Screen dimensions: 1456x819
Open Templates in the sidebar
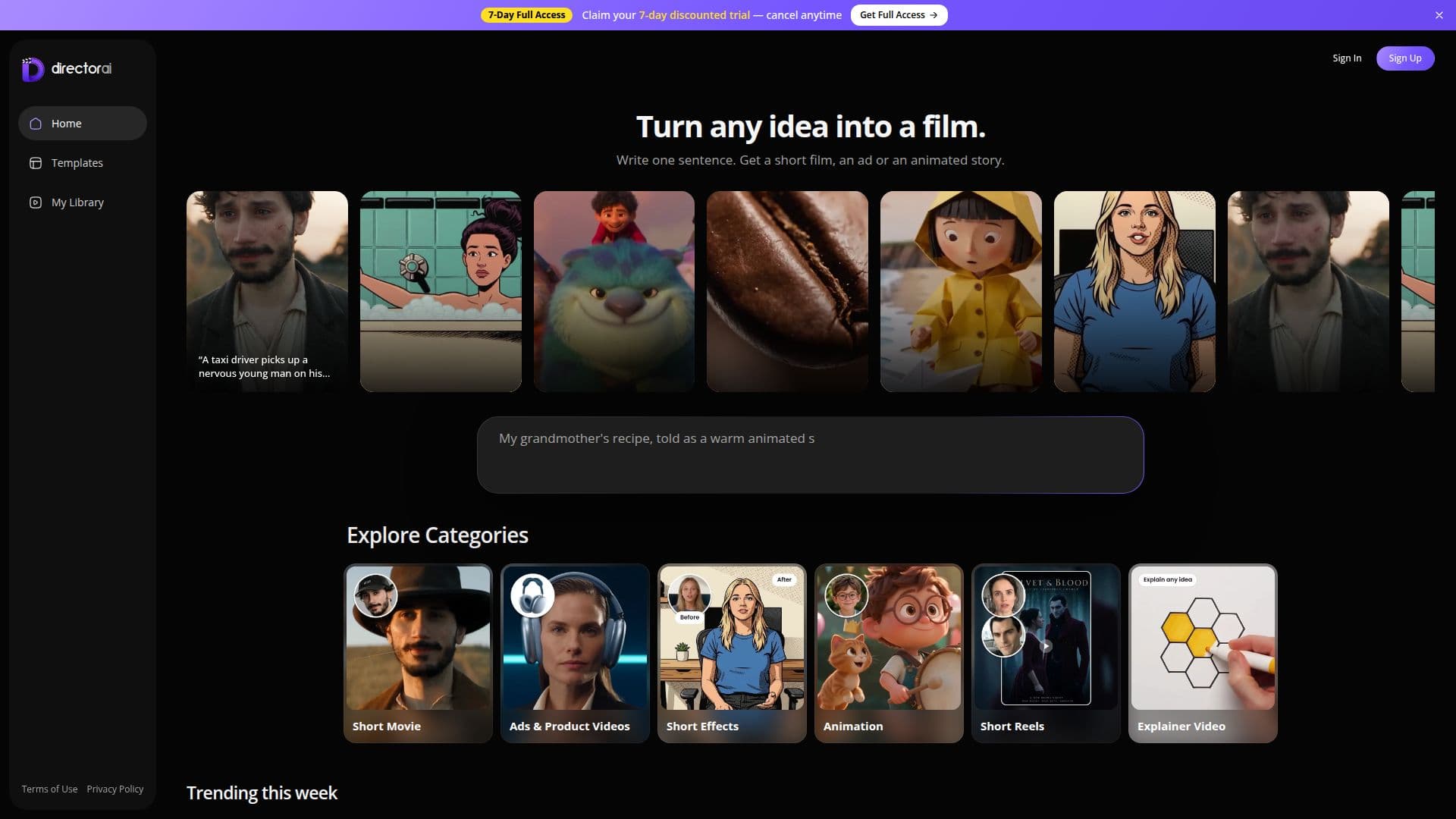click(83, 163)
